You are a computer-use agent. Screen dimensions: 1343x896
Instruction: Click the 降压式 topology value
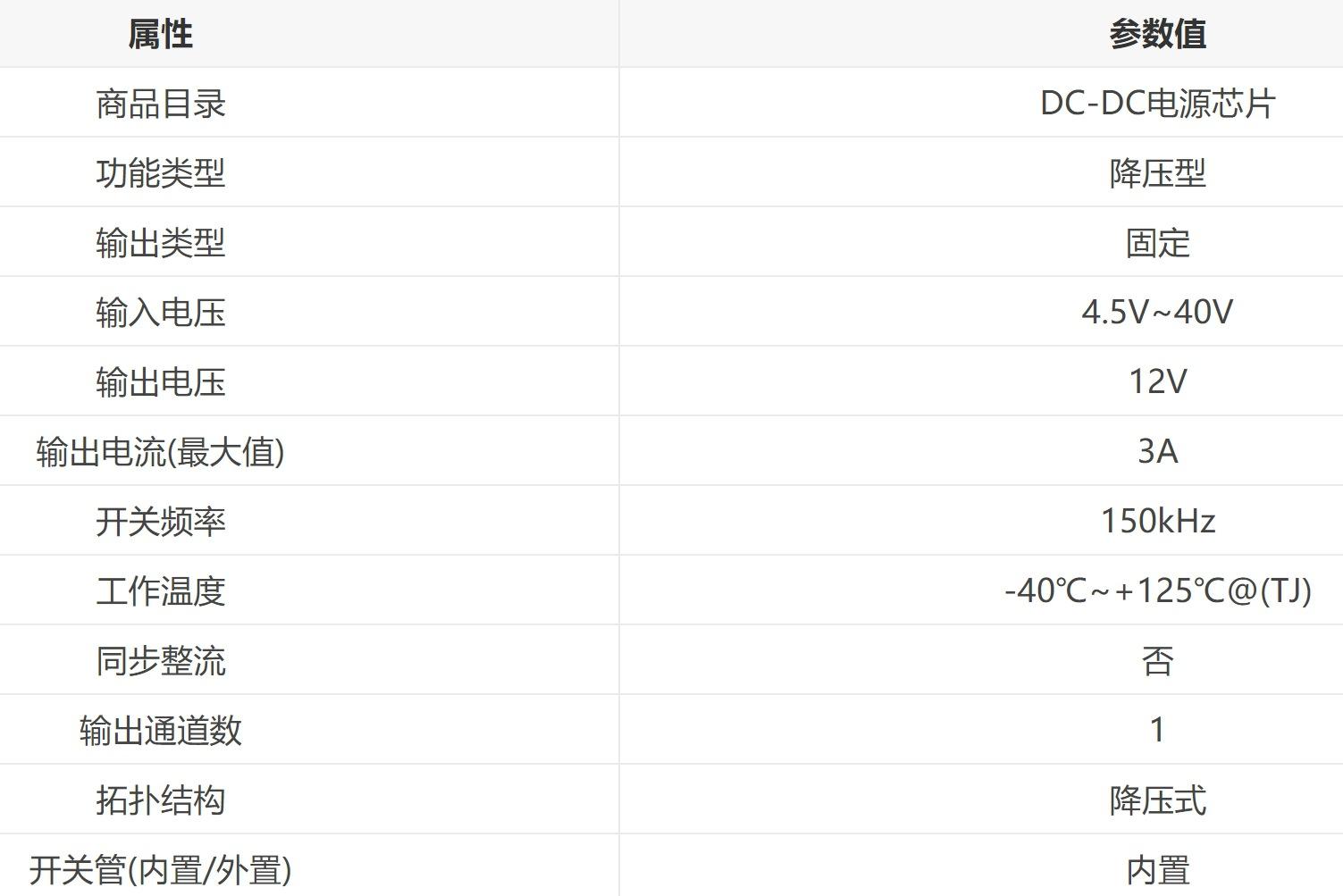click(1157, 800)
